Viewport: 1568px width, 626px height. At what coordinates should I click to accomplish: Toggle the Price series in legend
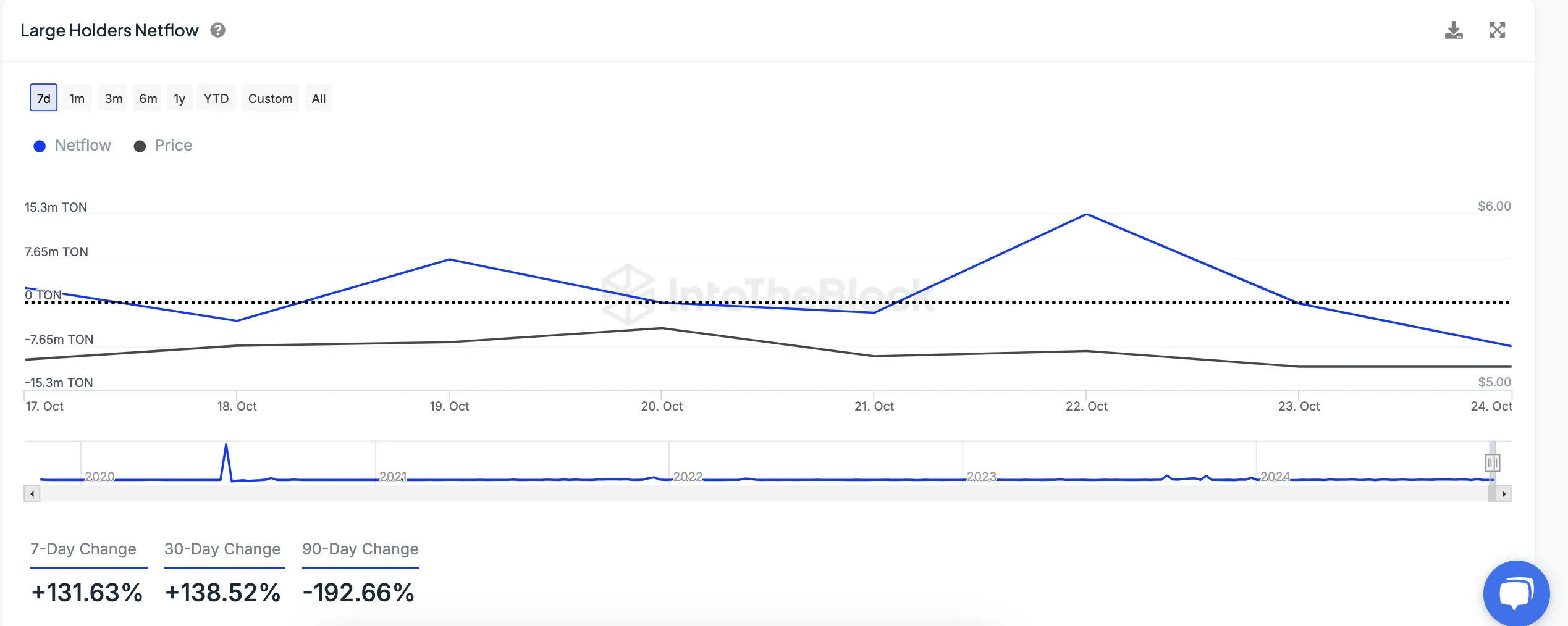click(x=164, y=146)
